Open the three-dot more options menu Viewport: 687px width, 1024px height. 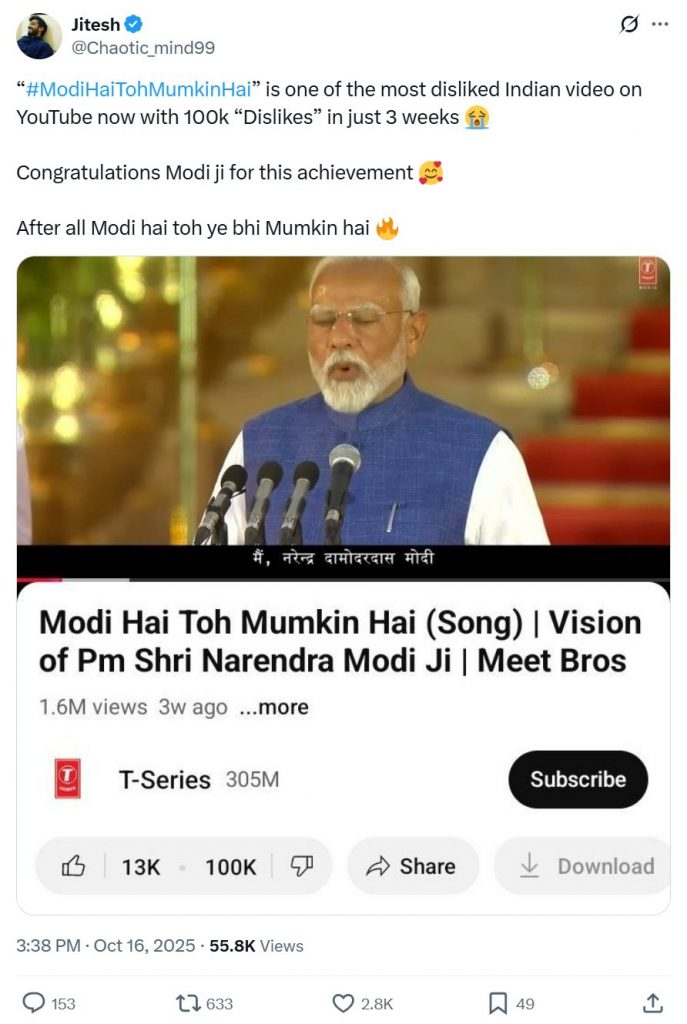click(659, 25)
